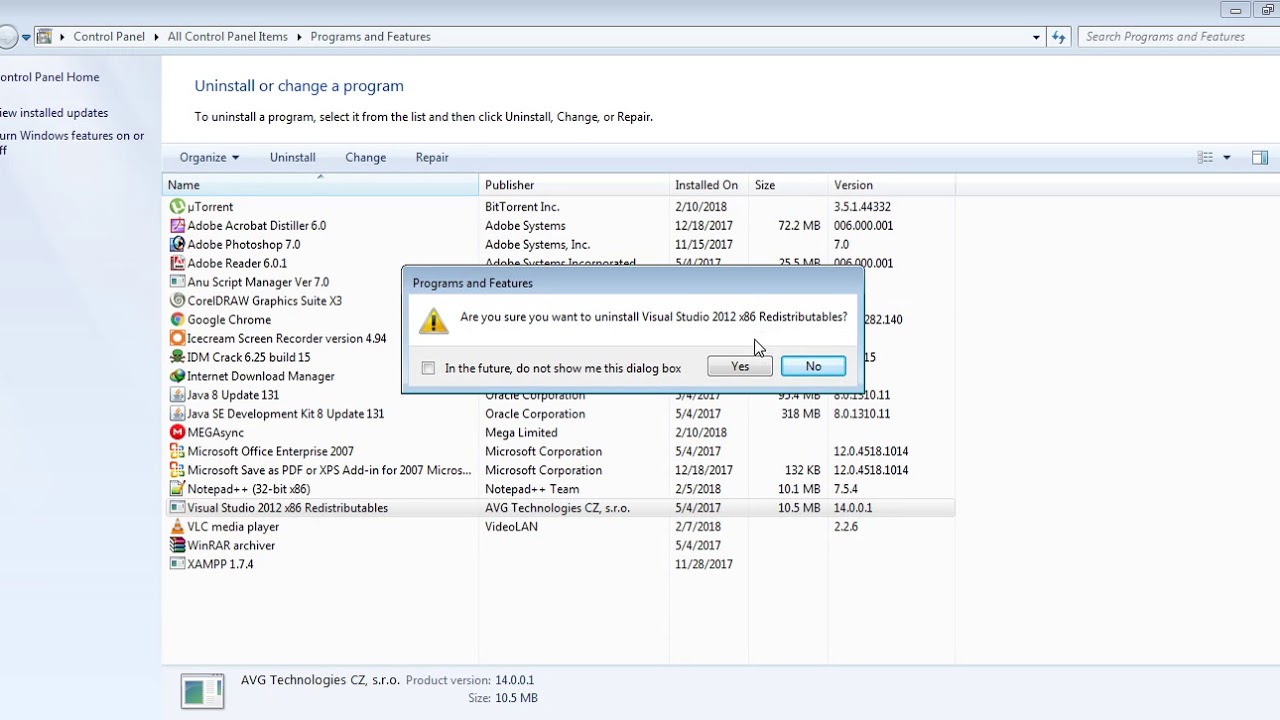The height and width of the screenshot is (720, 1280).
Task: Sort by the Size column header
Action: (789, 185)
